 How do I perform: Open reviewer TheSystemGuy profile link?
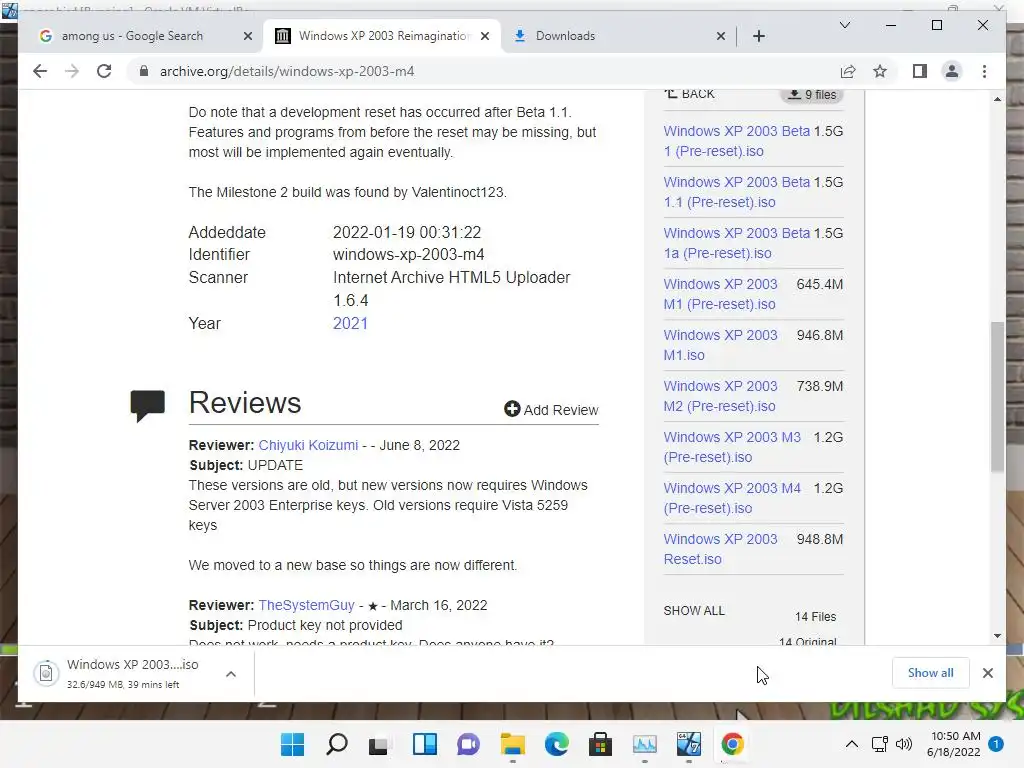tap(306, 605)
